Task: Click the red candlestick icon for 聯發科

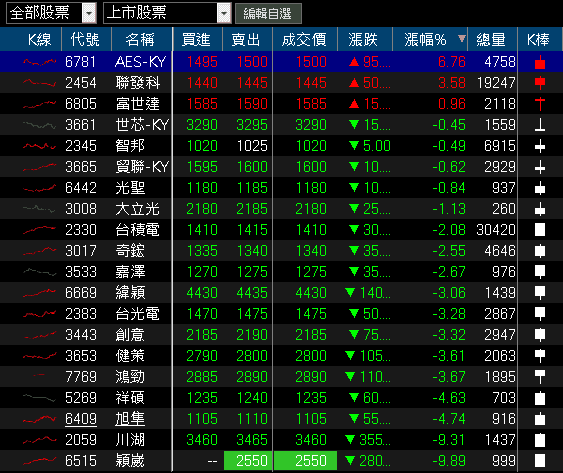Action: coord(540,83)
